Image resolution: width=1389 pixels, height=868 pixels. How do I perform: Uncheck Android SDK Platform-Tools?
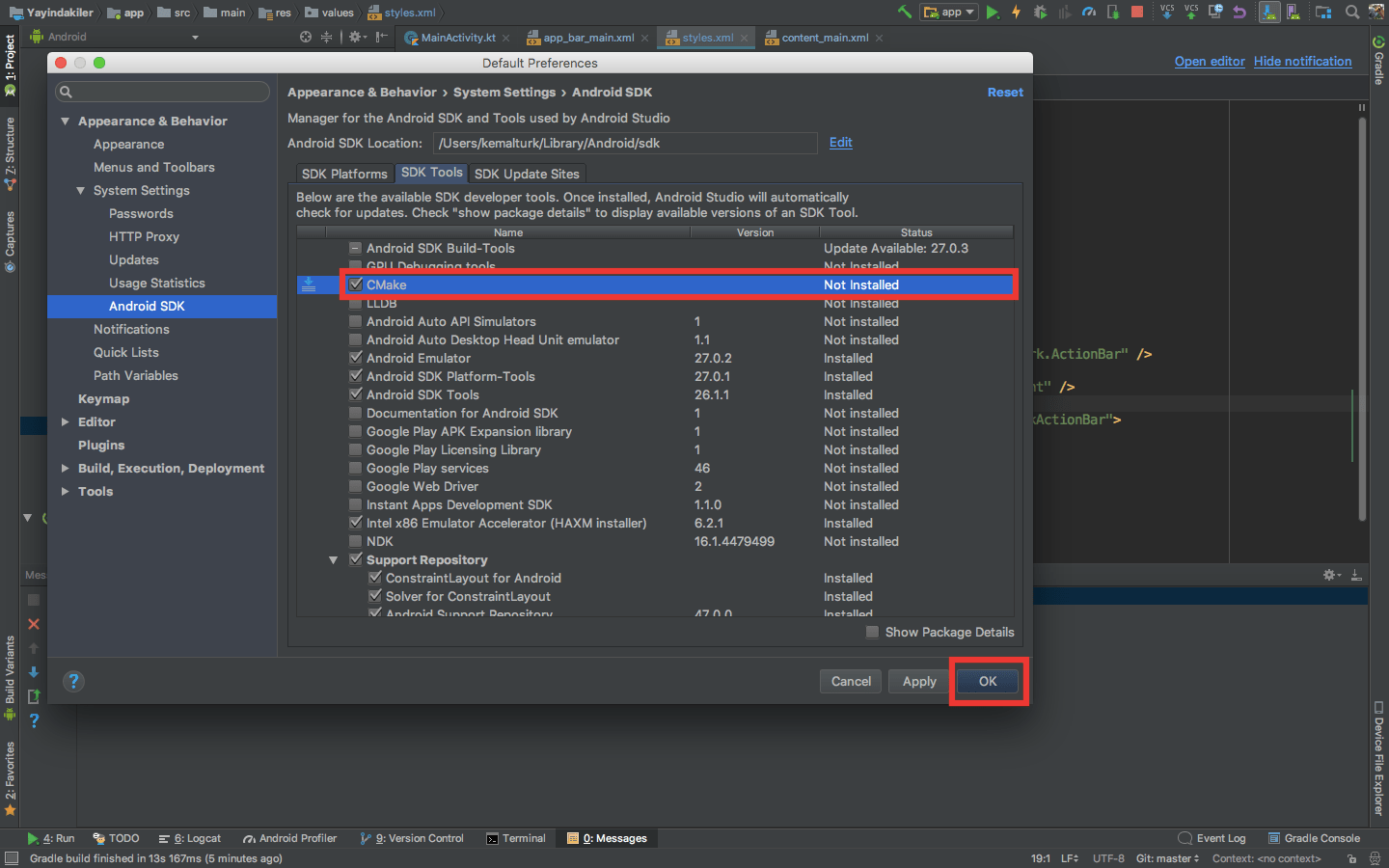tap(356, 376)
